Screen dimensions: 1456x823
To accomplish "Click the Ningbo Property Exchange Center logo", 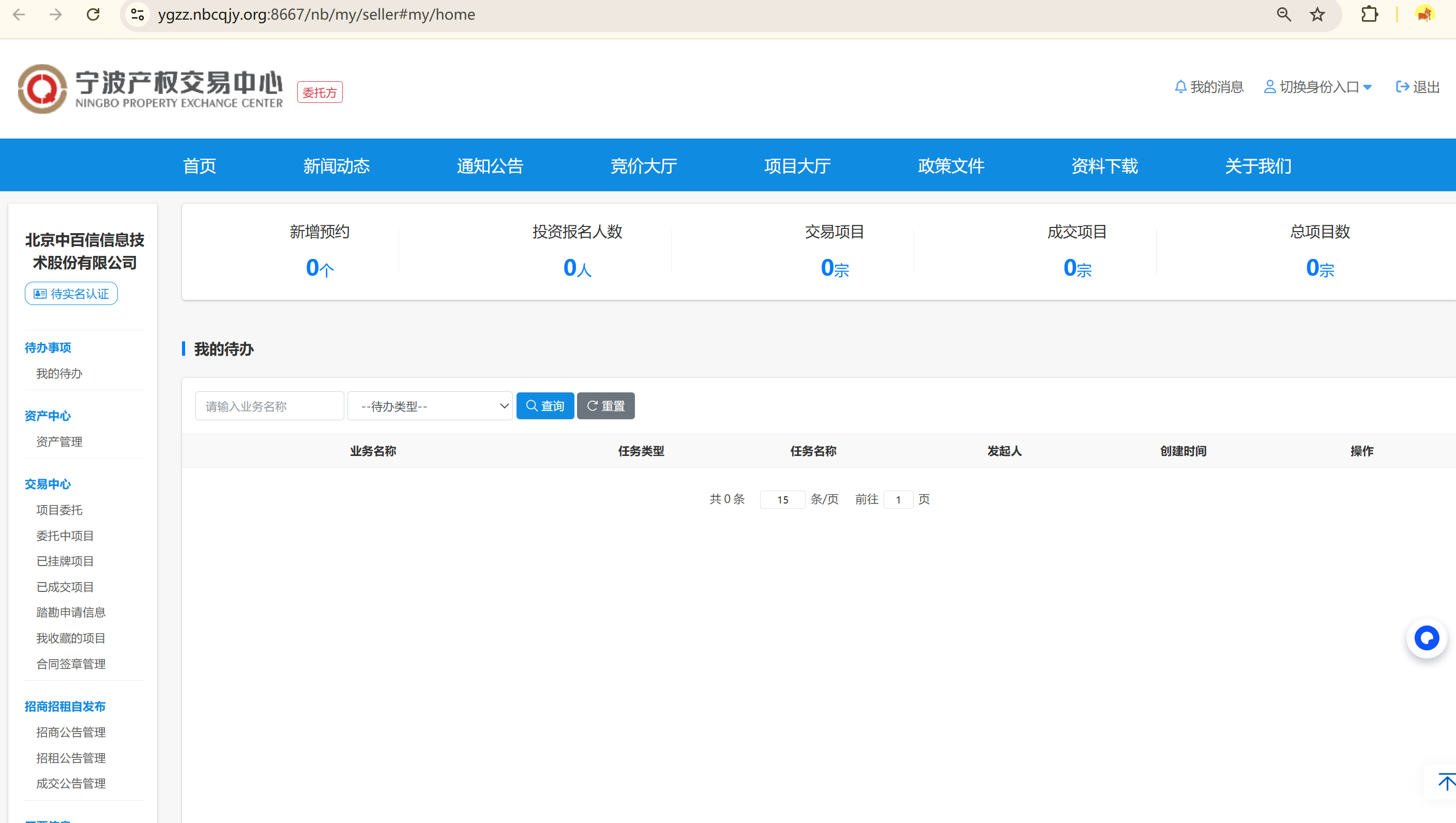I will click(x=150, y=89).
